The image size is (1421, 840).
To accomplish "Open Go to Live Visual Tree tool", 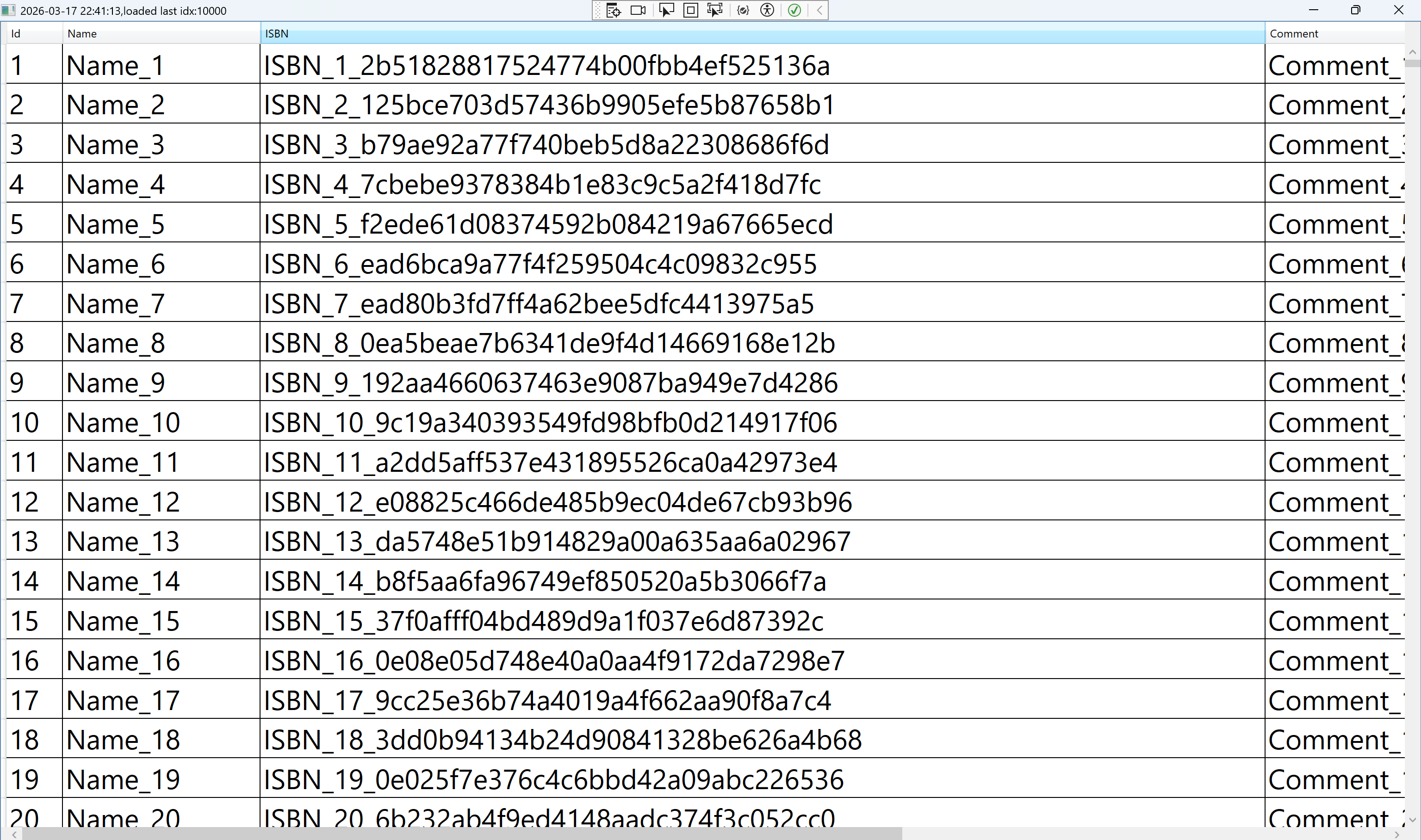I will 614,10.
